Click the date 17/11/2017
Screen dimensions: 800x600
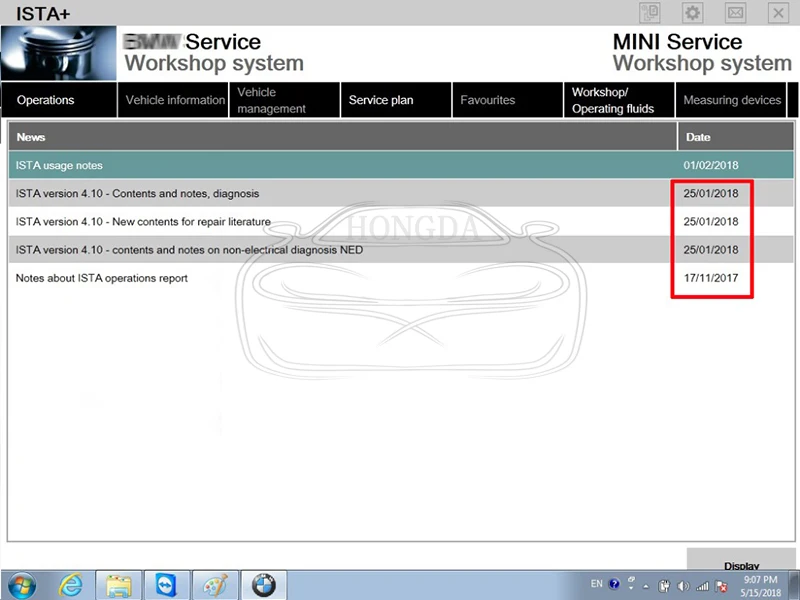711,278
